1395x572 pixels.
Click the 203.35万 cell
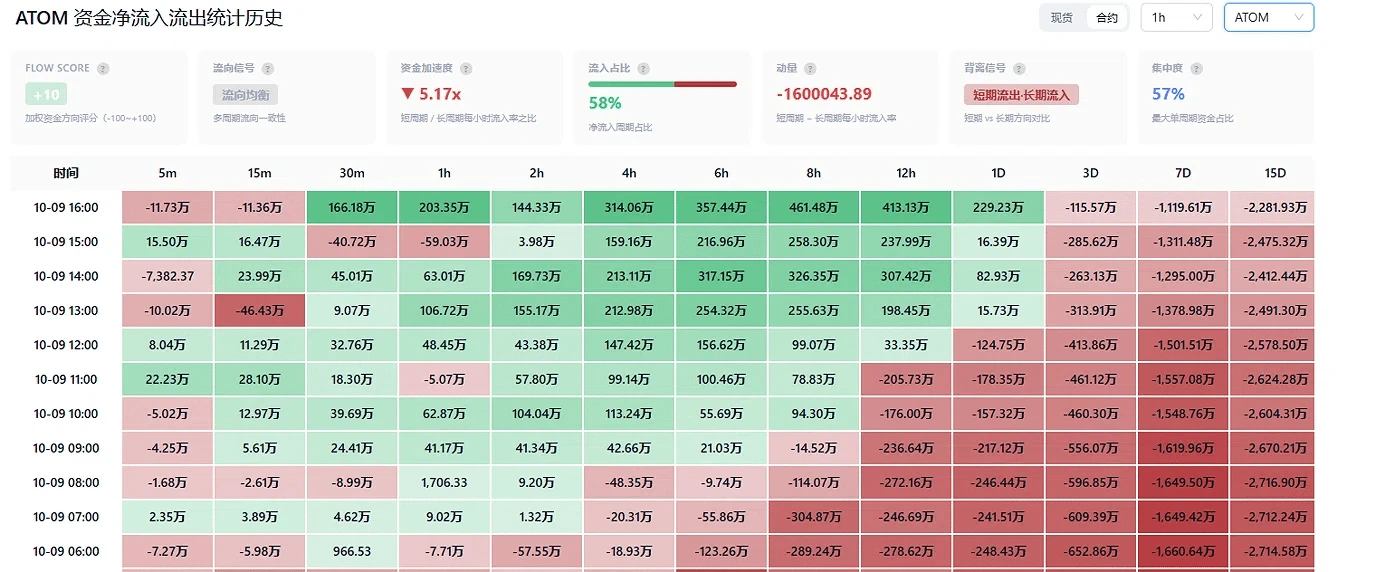(x=444, y=208)
